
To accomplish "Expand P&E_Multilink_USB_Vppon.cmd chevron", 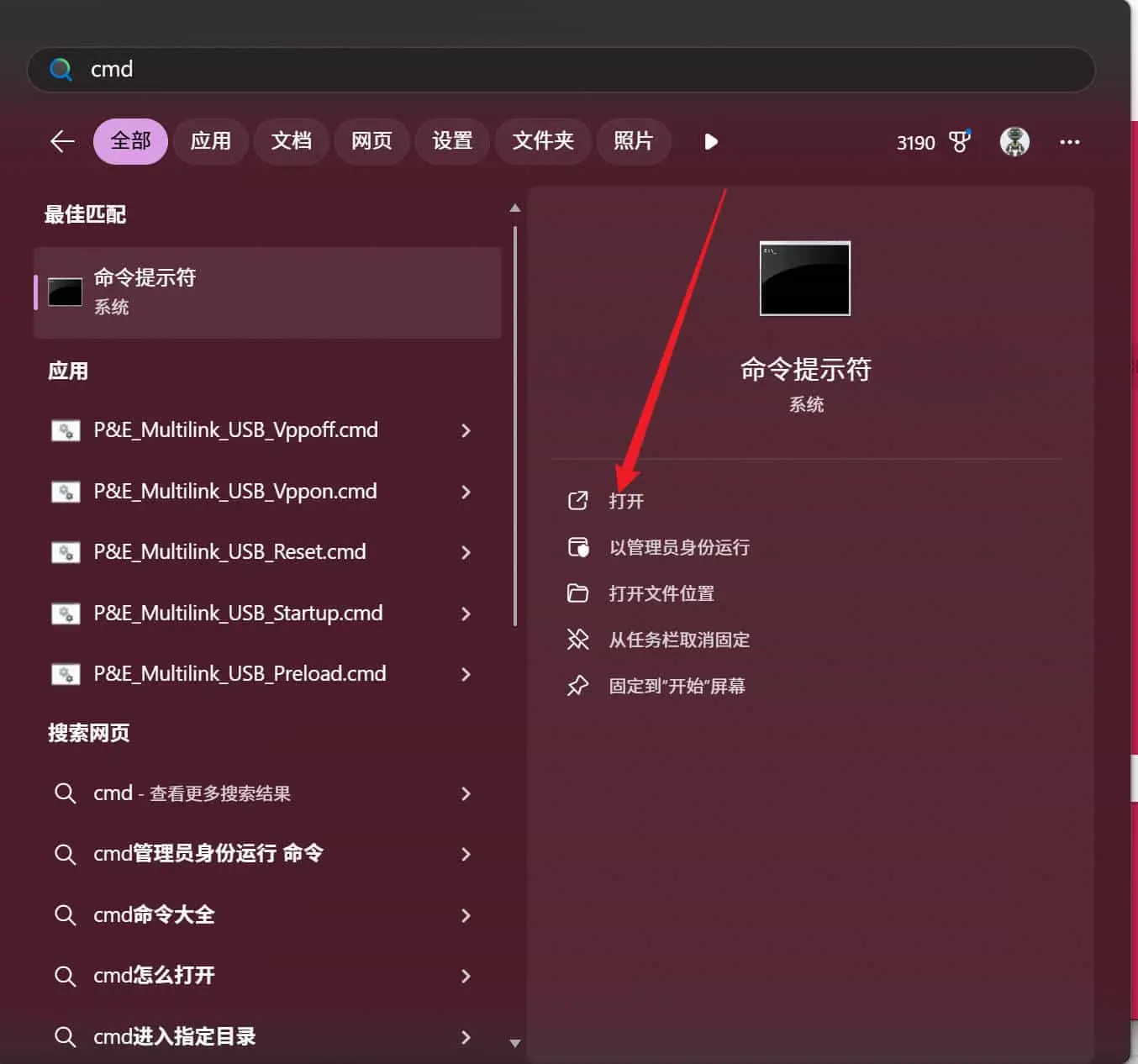I will pyautogui.click(x=466, y=492).
